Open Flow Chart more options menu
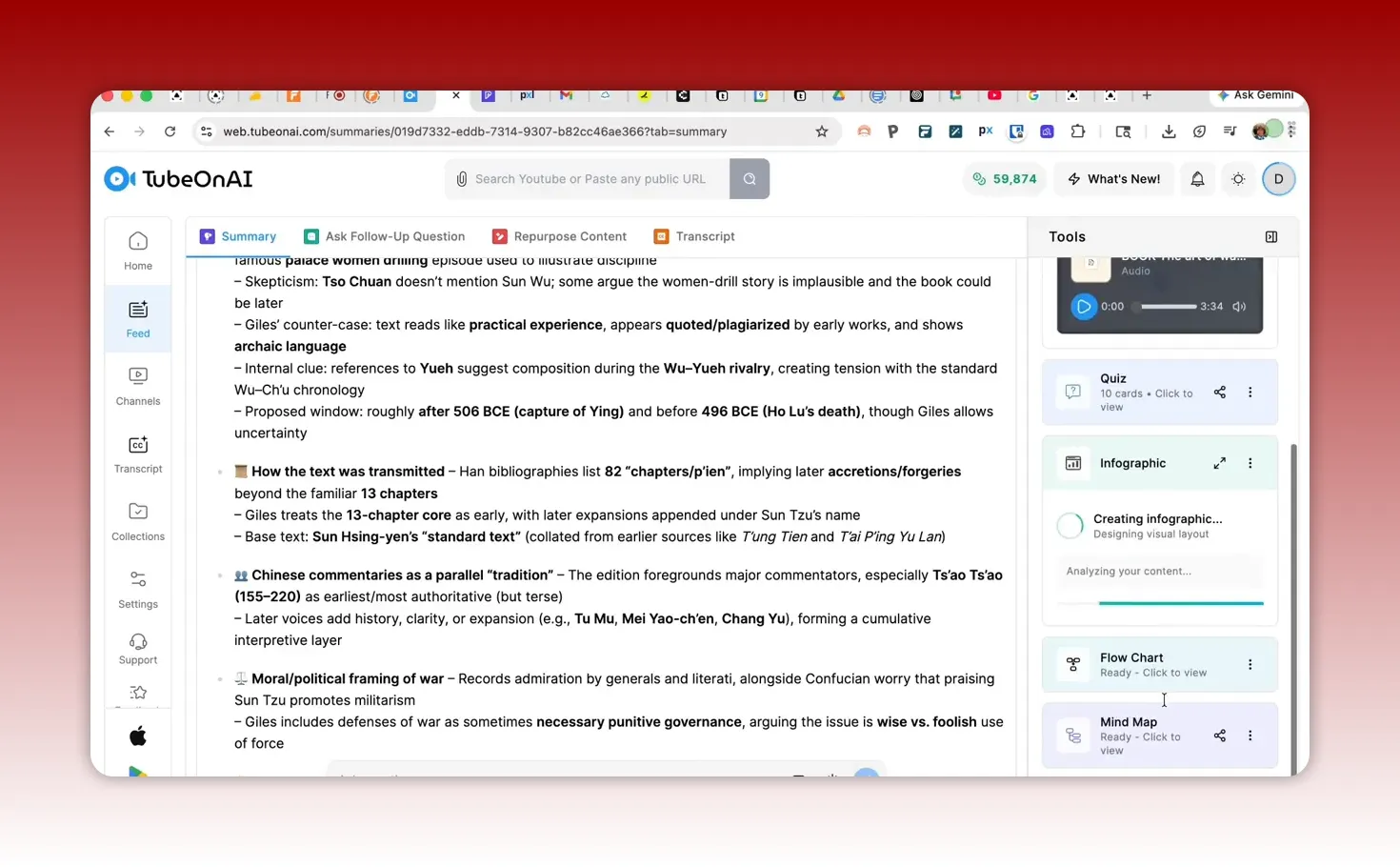1400x867 pixels. point(1250,664)
